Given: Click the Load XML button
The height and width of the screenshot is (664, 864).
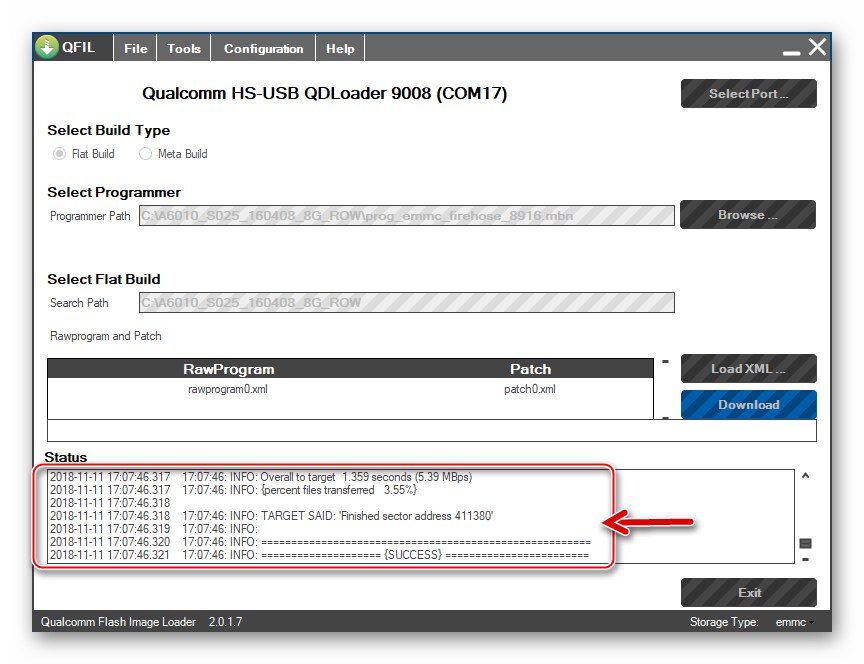Looking at the screenshot, I should tap(748, 369).
